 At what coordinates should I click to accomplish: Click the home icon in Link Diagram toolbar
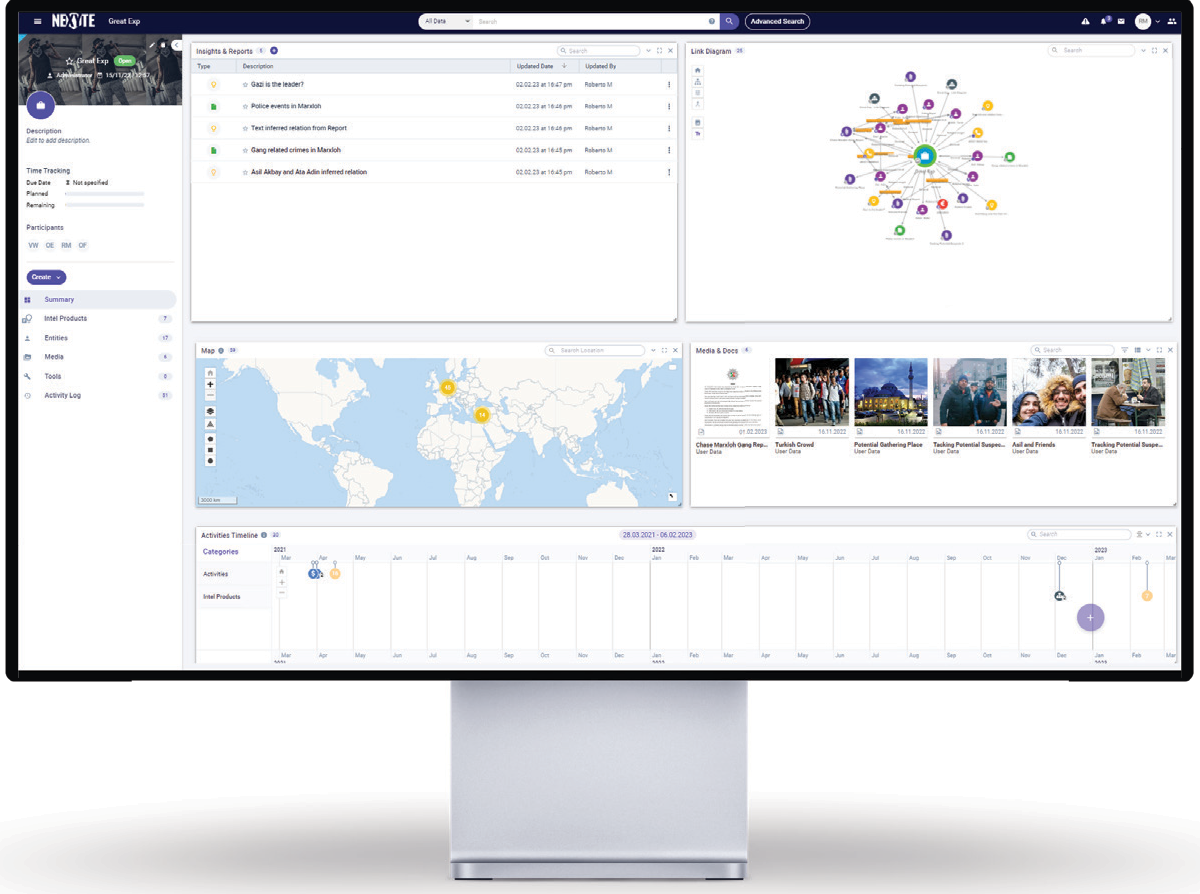(698, 70)
